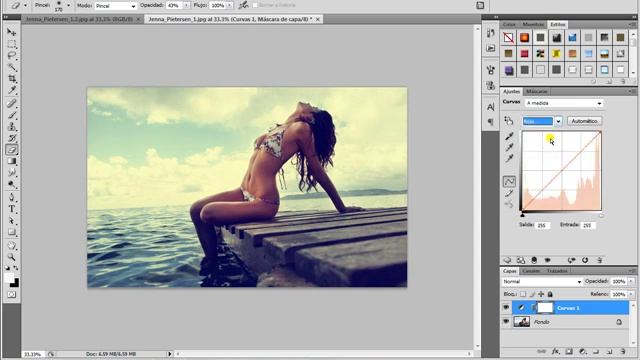Click the Automático button
640x360 pixels.
(584, 121)
